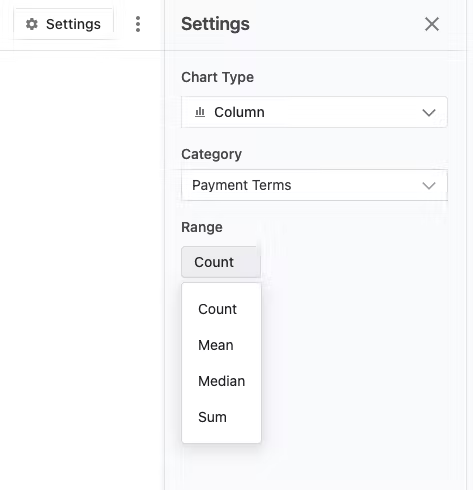Expand the Chart Type chevron arrow
This screenshot has height=490, width=473.
[429, 112]
